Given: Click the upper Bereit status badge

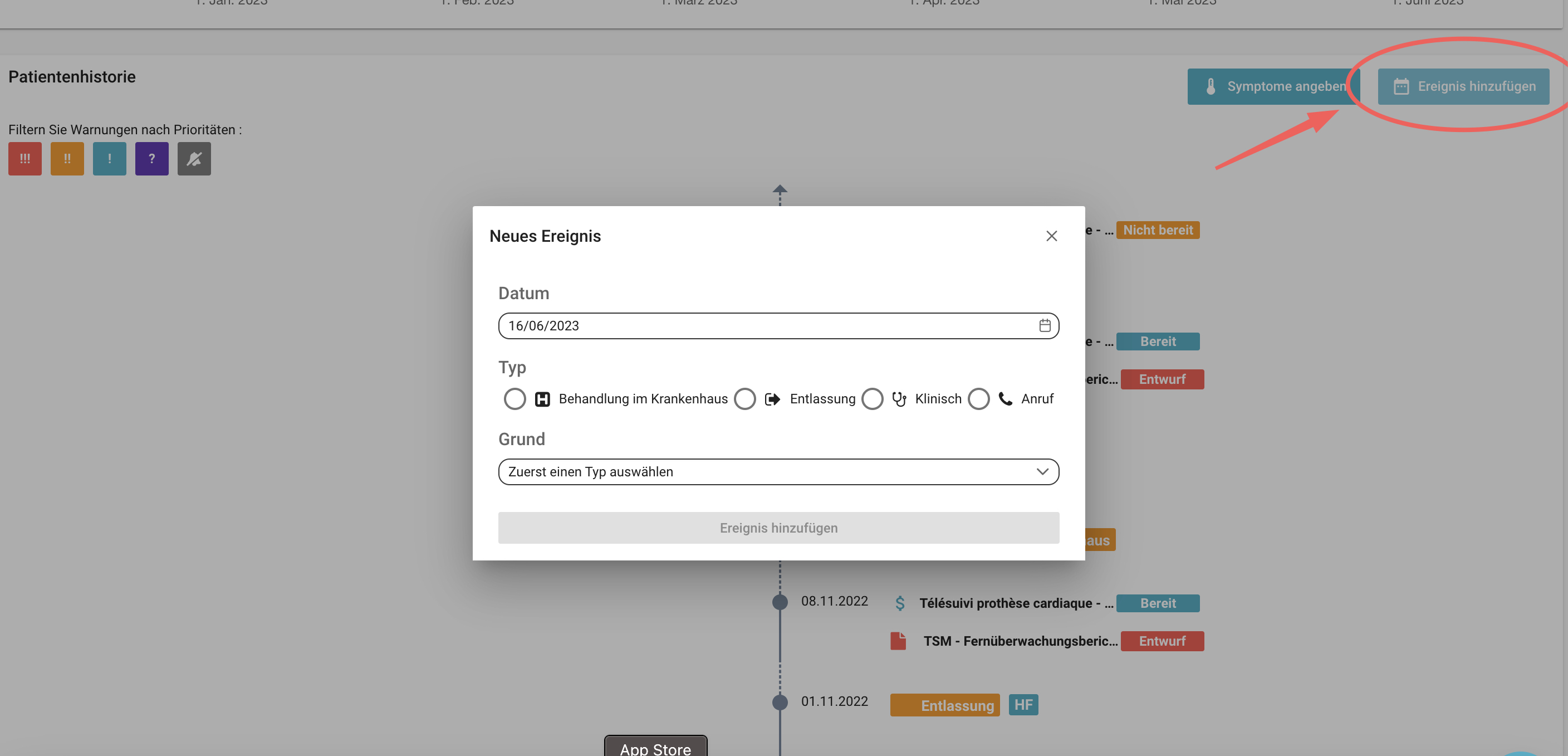Looking at the screenshot, I should pos(1158,341).
